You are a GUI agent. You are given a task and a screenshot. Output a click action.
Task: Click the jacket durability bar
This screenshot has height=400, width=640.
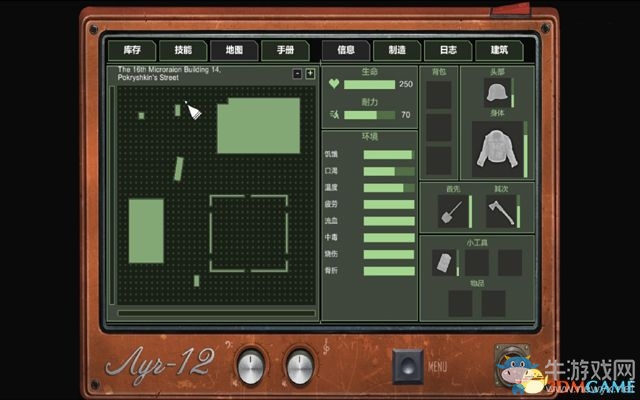point(525,149)
